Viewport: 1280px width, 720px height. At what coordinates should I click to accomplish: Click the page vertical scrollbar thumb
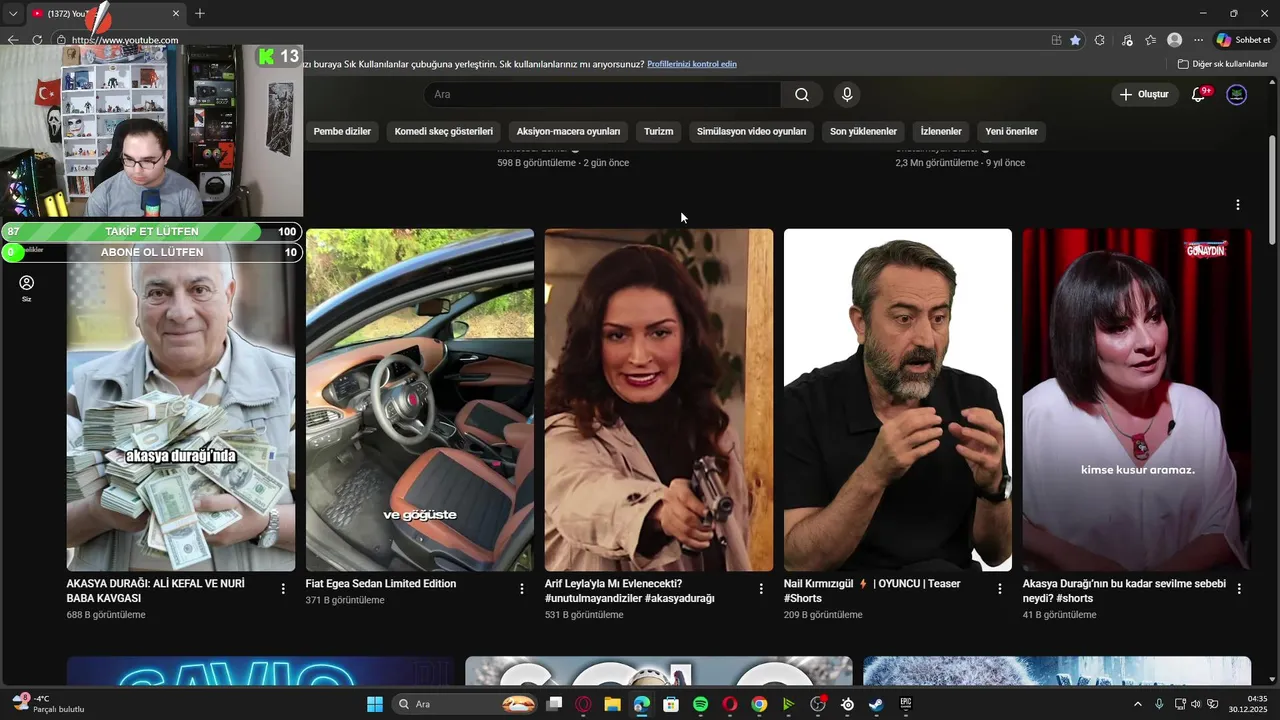(1272, 188)
